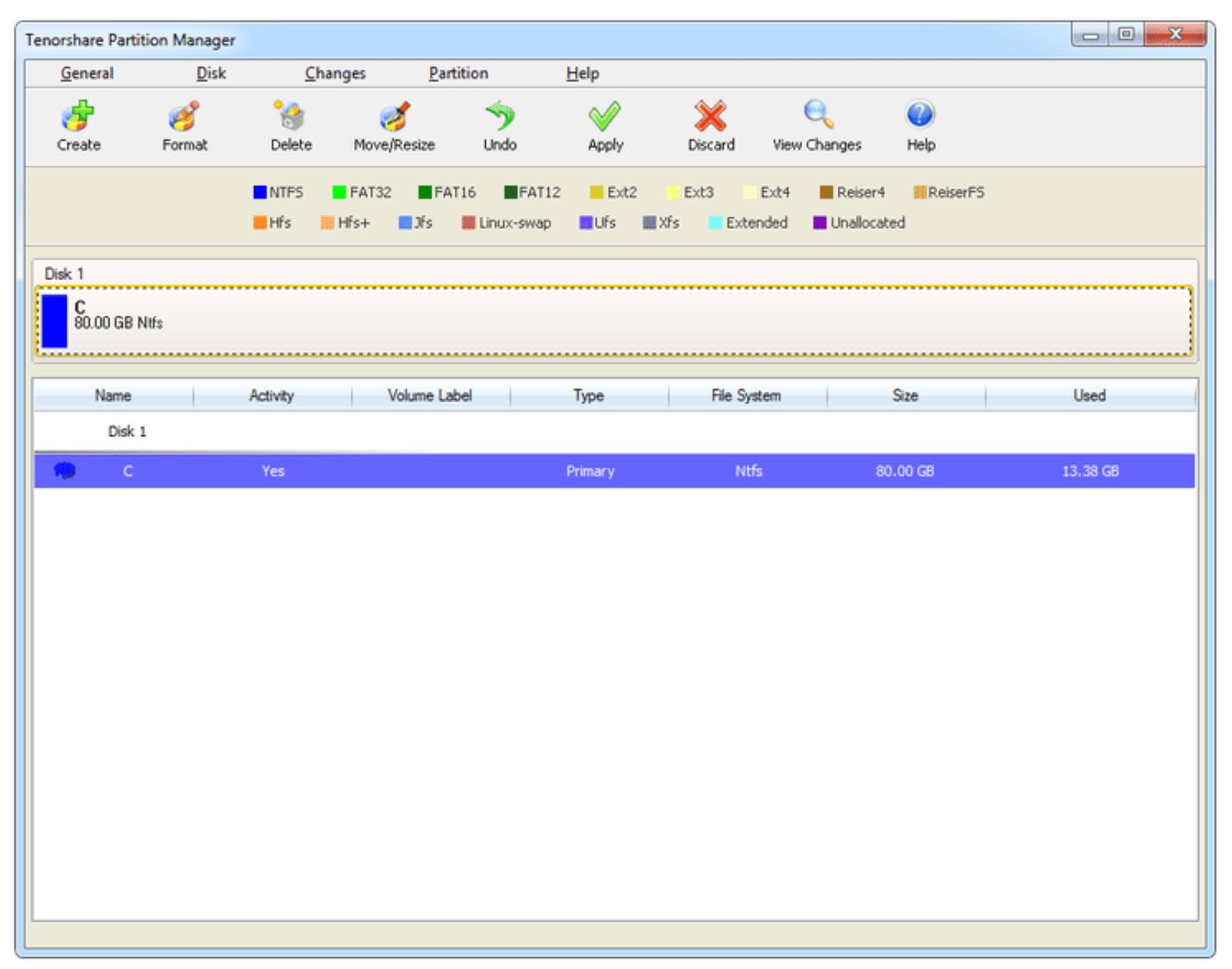This screenshot has height=969, width=1232.
Task: Select the Format tool icon
Action: tap(184, 116)
